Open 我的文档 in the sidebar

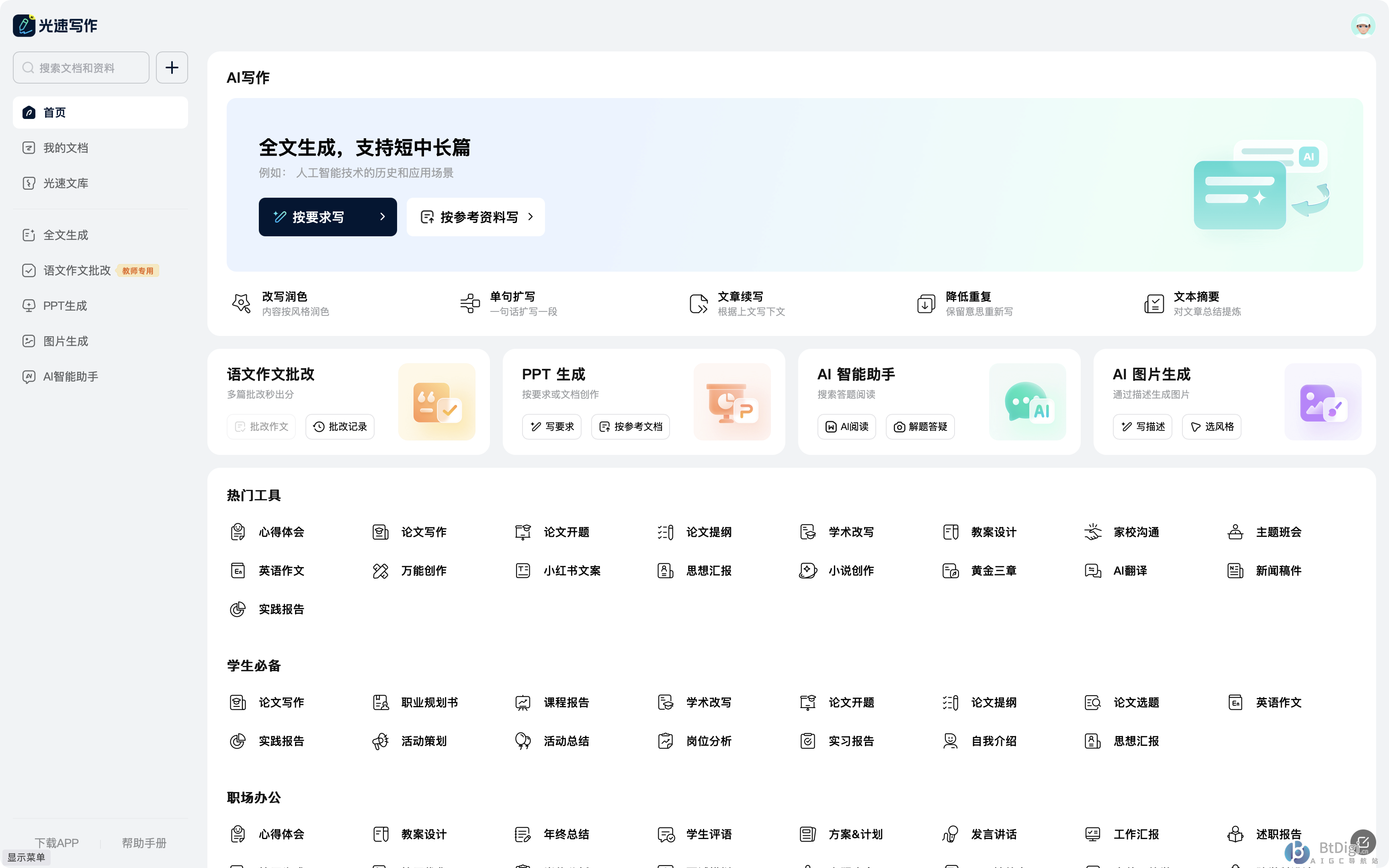[100, 148]
